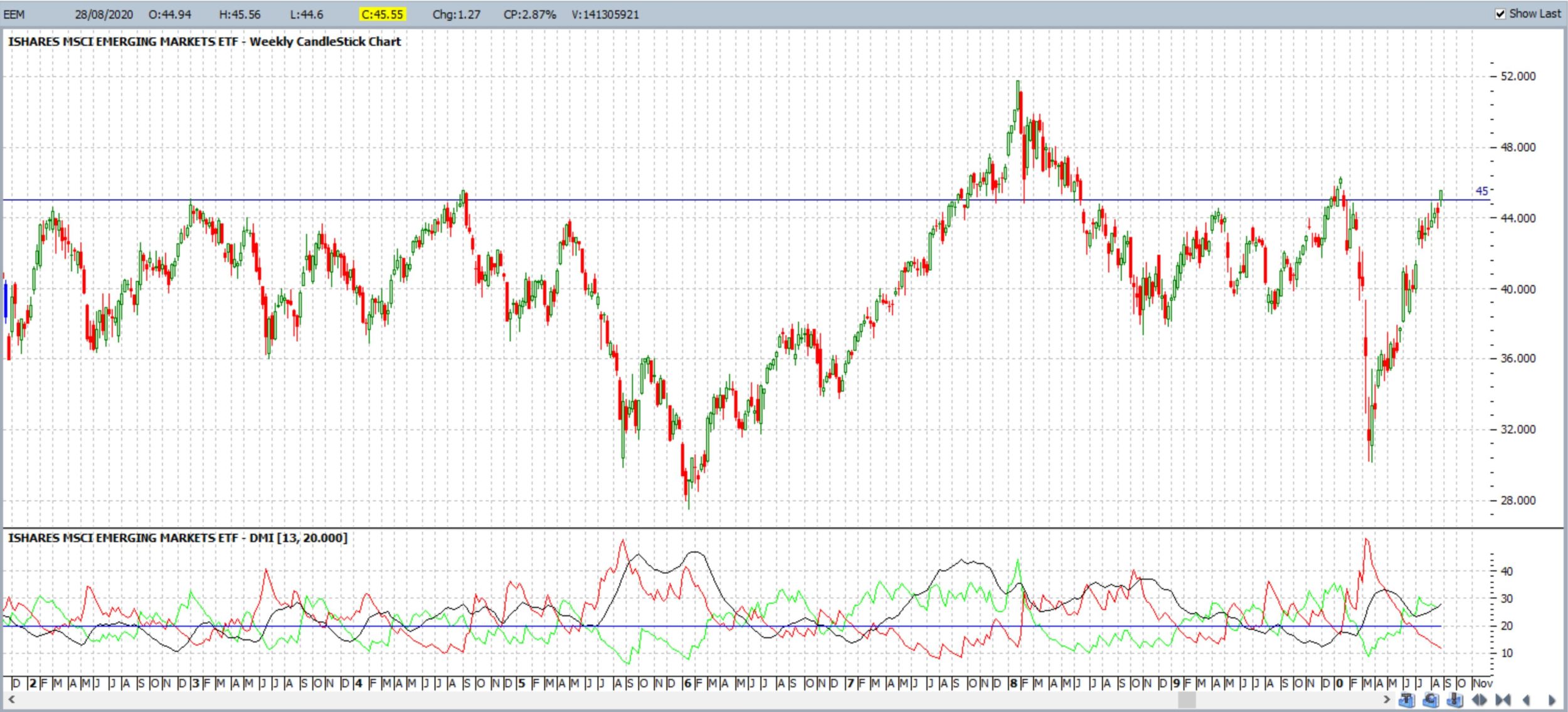Screen dimensions: 1568x712
Task: Click the blue 45 price line label
Action: coord(1481,191)
